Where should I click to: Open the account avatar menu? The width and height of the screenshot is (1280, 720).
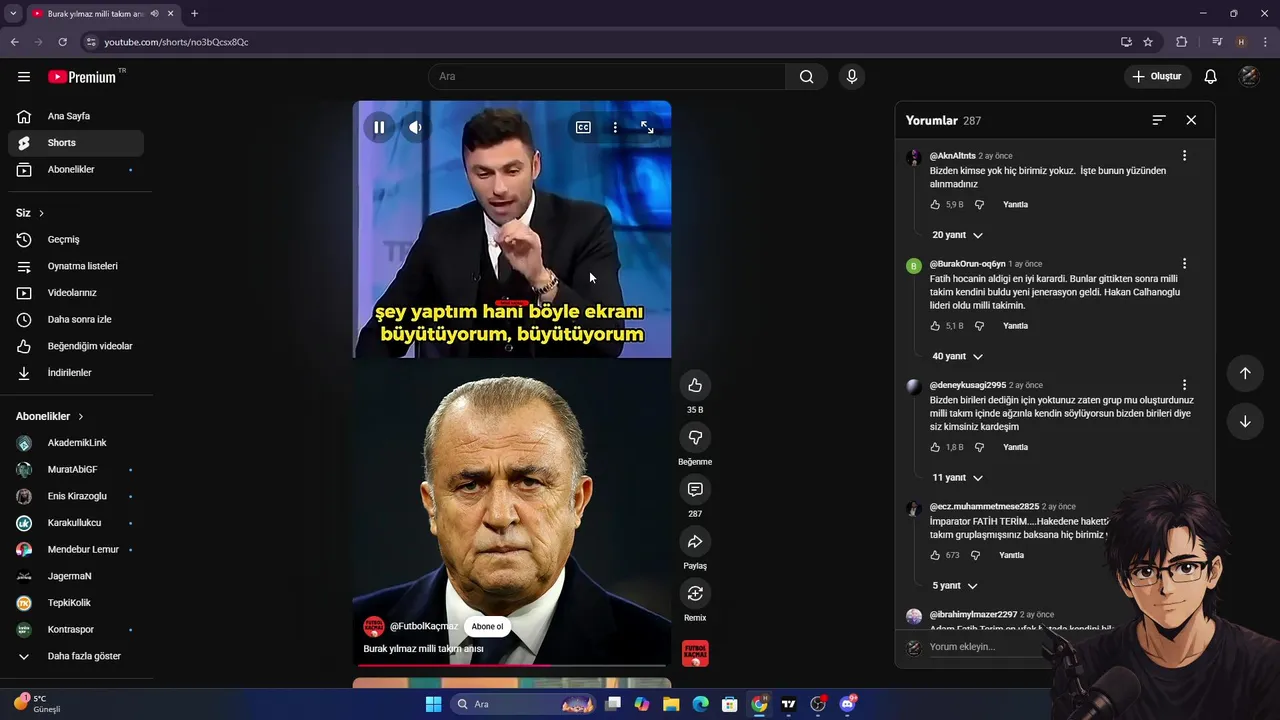pyautogui.click(x=1249, y=76)
